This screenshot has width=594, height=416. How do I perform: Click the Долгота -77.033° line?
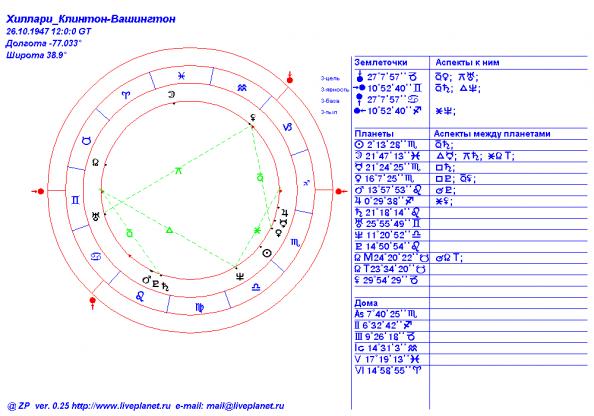(44, 43)
